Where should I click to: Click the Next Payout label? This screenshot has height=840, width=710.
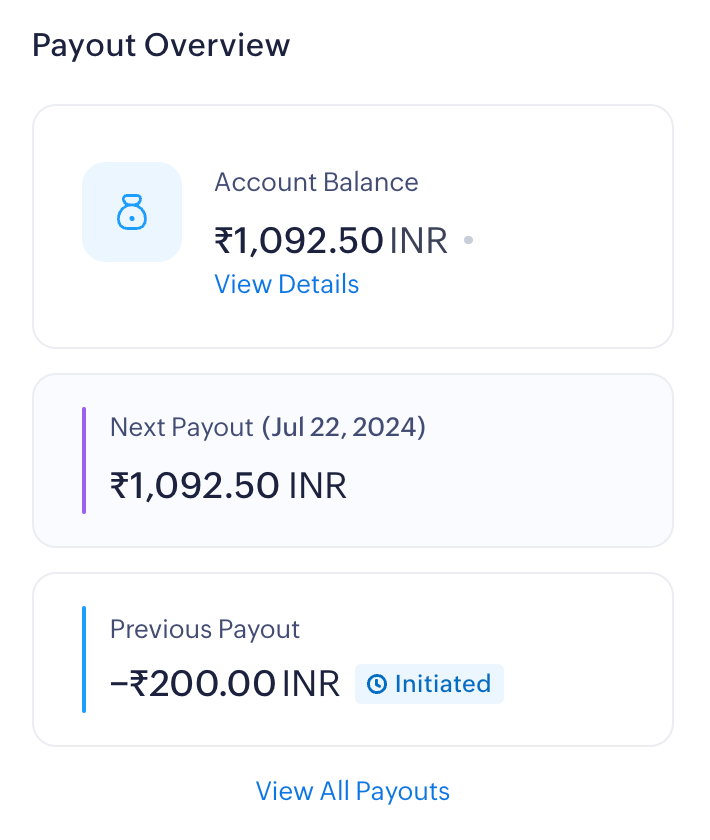click(x=182, y=427)
